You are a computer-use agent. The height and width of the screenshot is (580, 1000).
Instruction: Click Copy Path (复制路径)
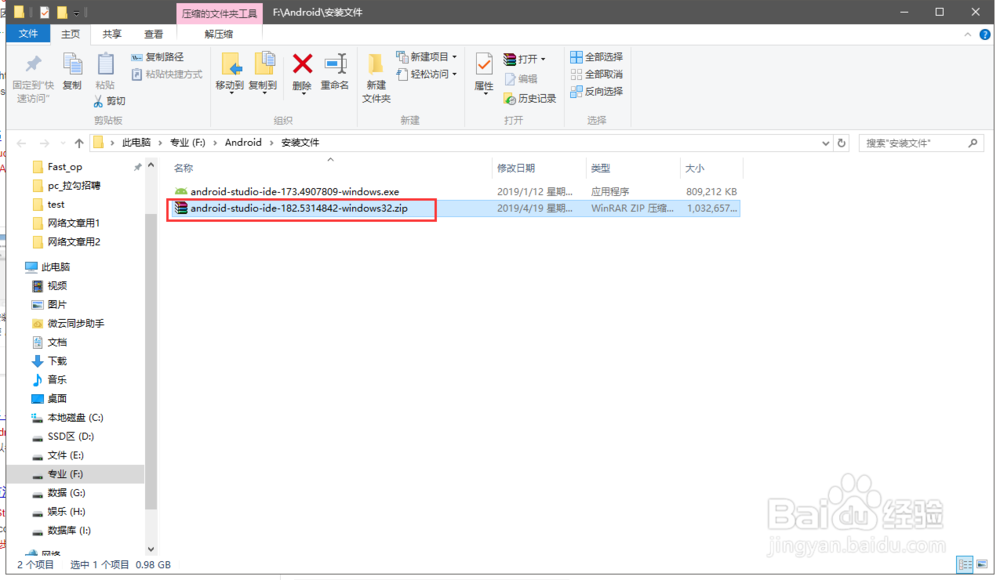tap(158, 57)
